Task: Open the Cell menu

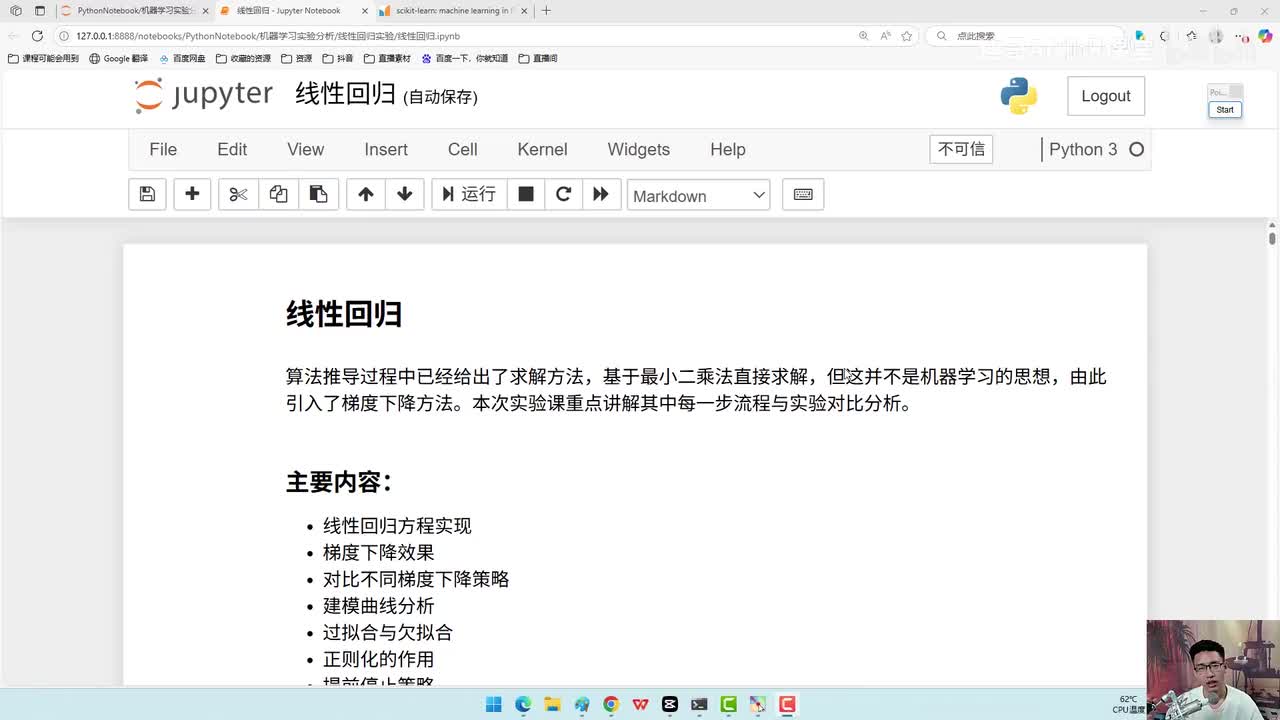Action: [x=462, y=149]
